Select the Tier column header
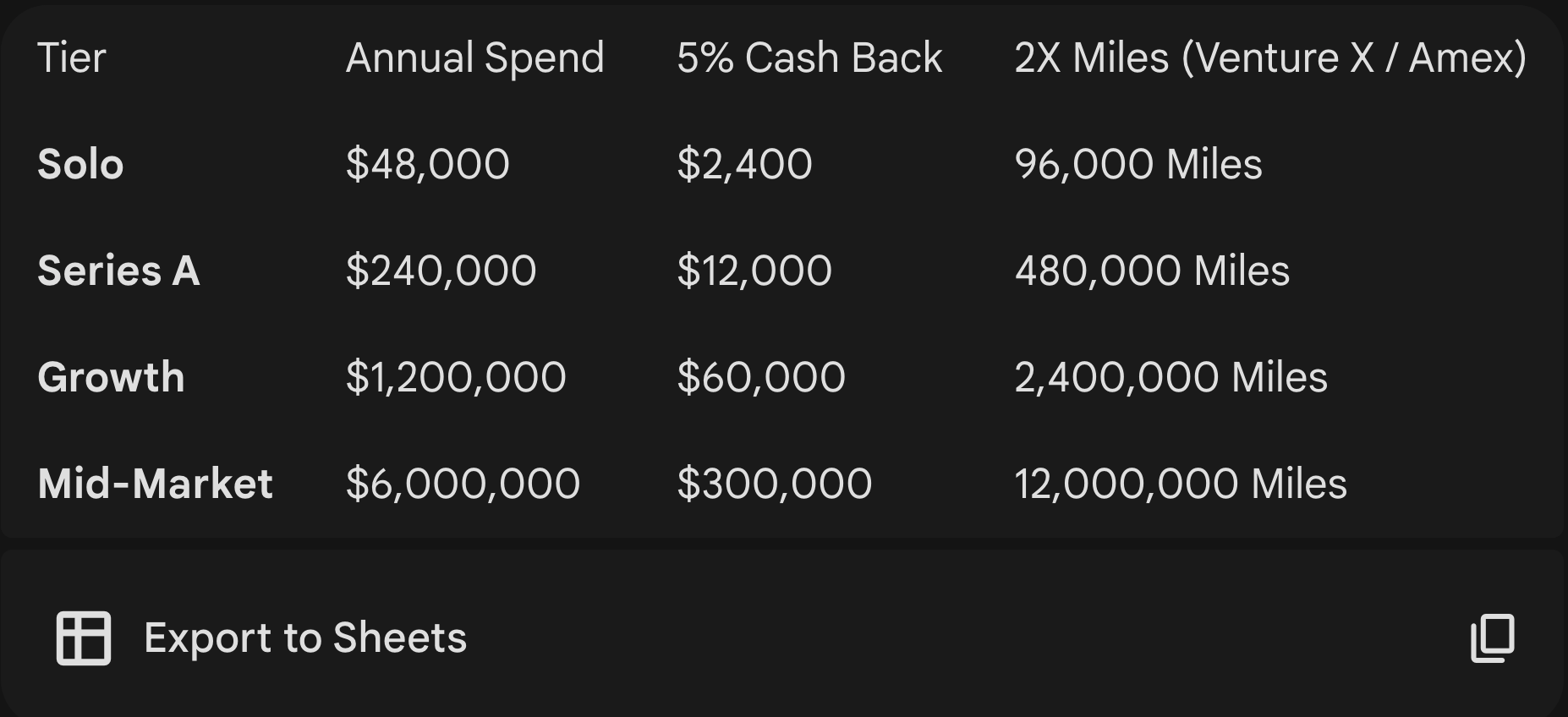Image resolution: width=1568 pixels, height=717 pixels. pos(72,58)
